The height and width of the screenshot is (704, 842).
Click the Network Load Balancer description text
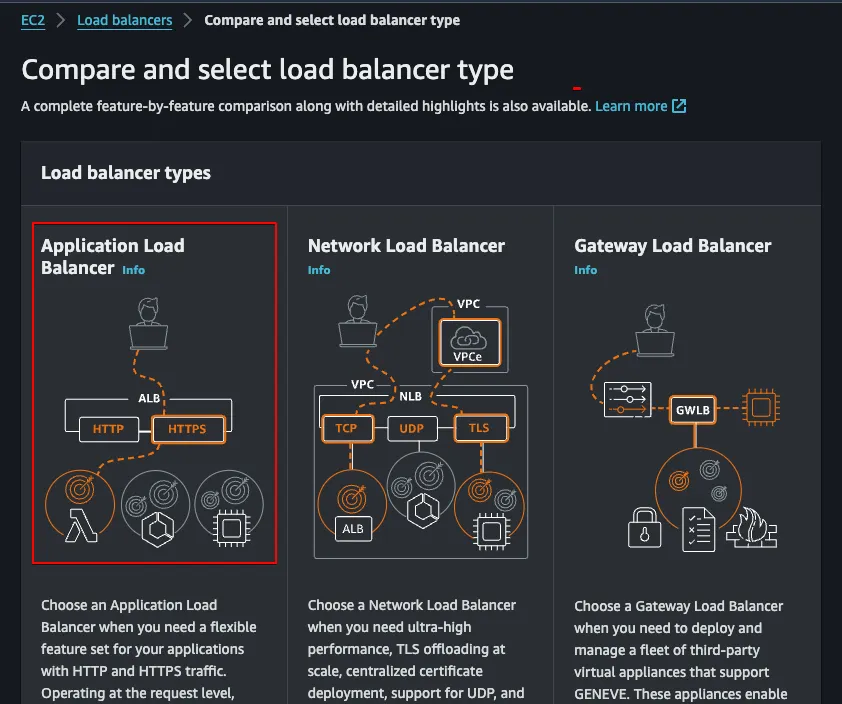(x=416, y=649)
